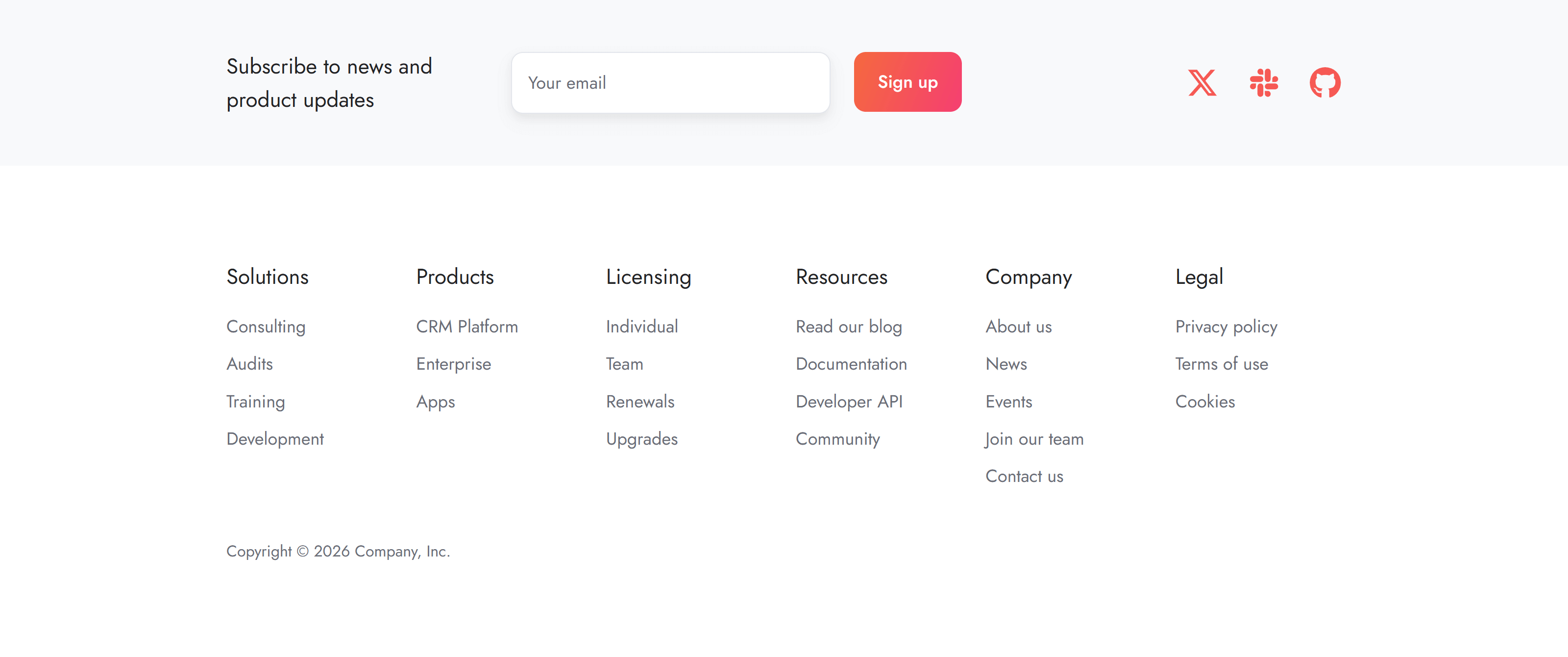View the Privacy policy link
This screenshot has width=1568, height=657.
coord(1226,327)
